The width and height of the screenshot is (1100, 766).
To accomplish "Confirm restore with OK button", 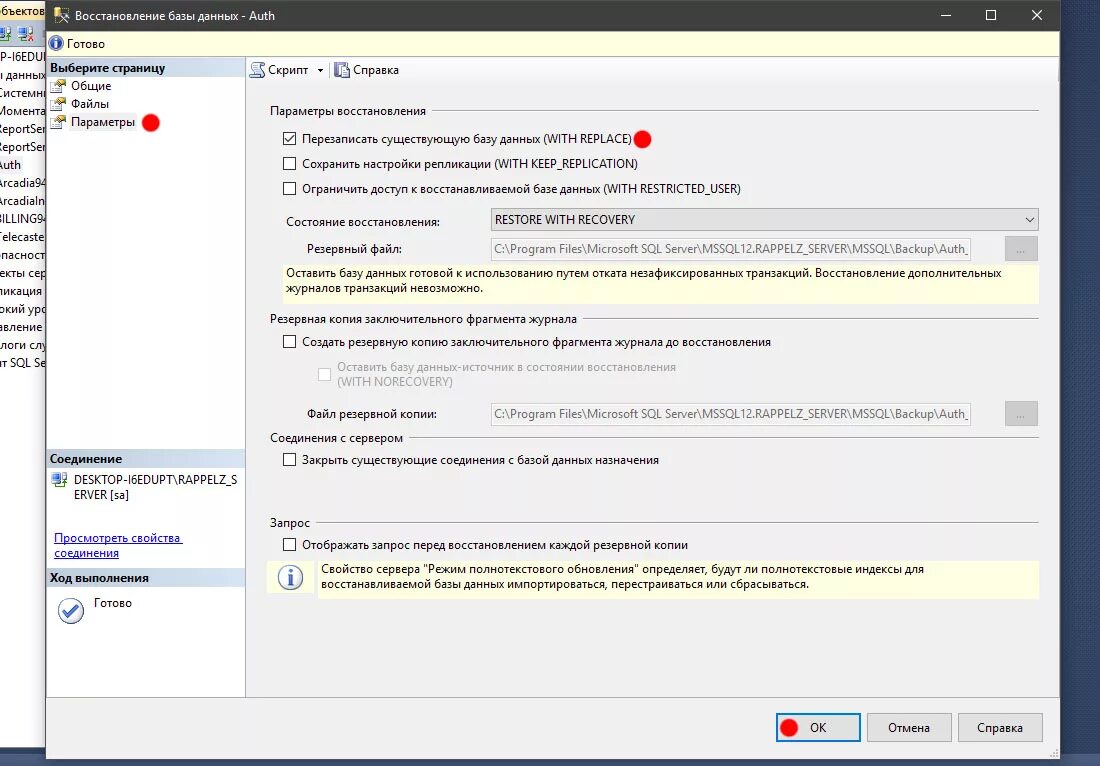I will 818,727.
